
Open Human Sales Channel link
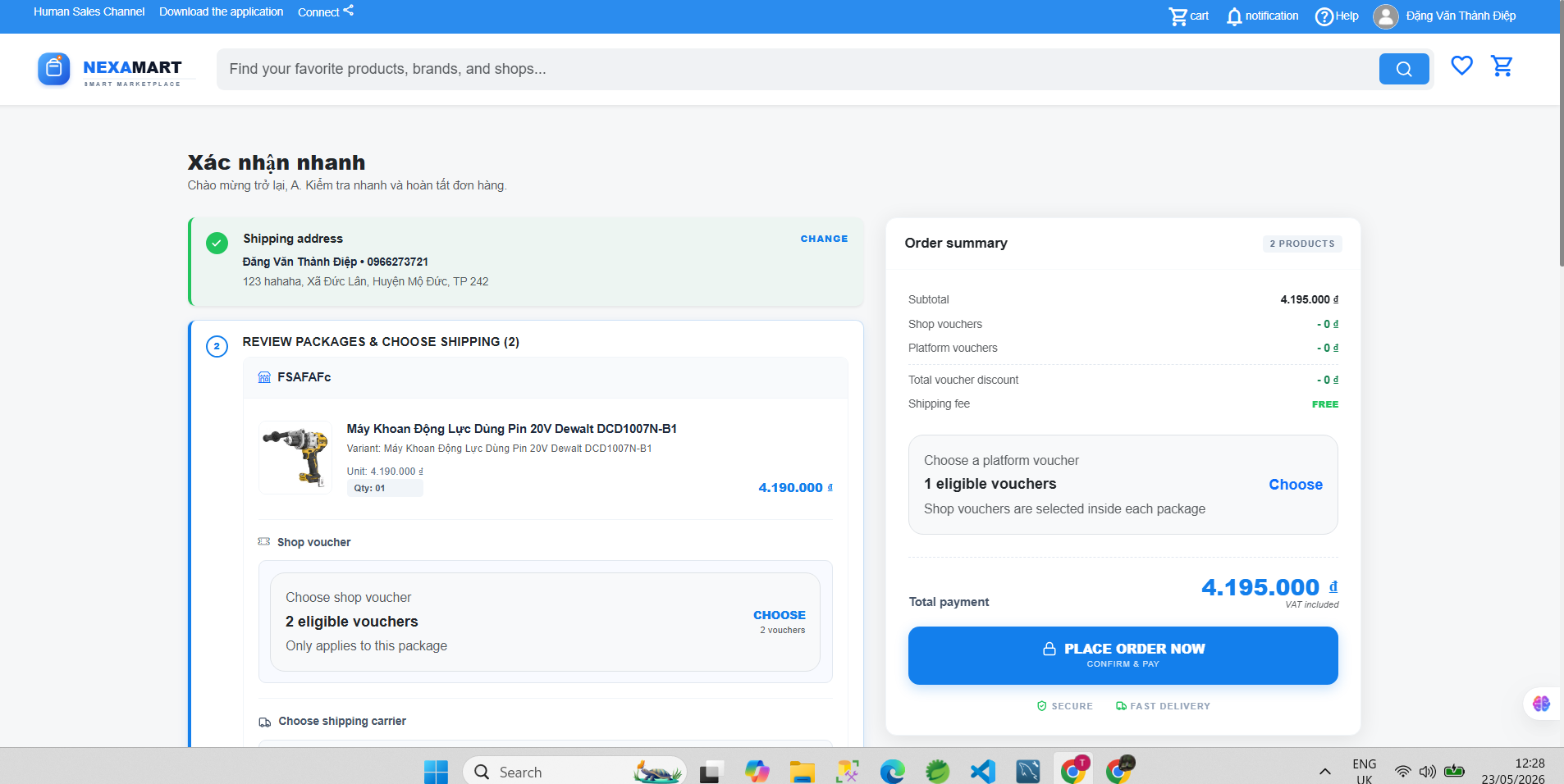(89, 11)
